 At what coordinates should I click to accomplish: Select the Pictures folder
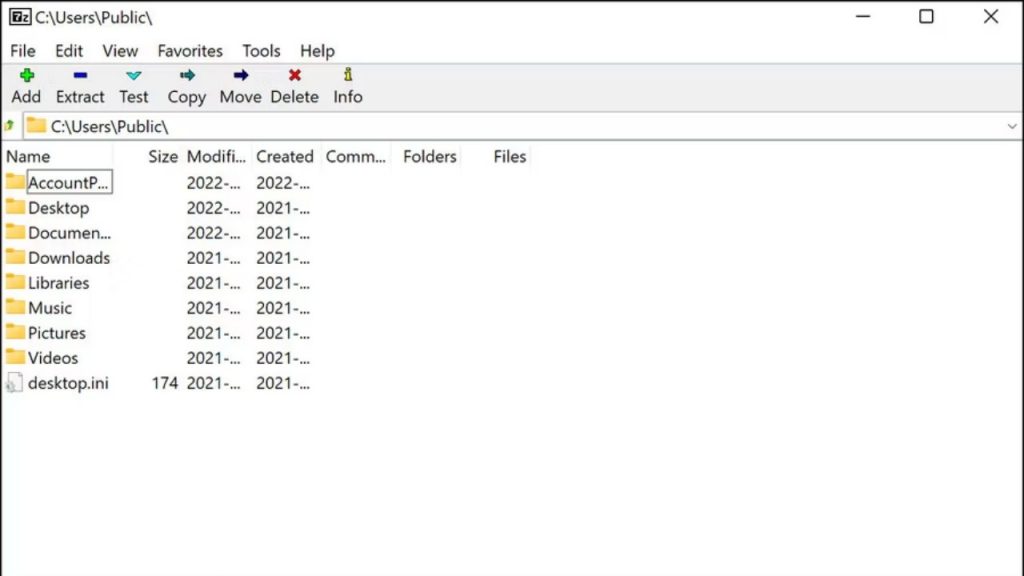click(x=56, y=333)
